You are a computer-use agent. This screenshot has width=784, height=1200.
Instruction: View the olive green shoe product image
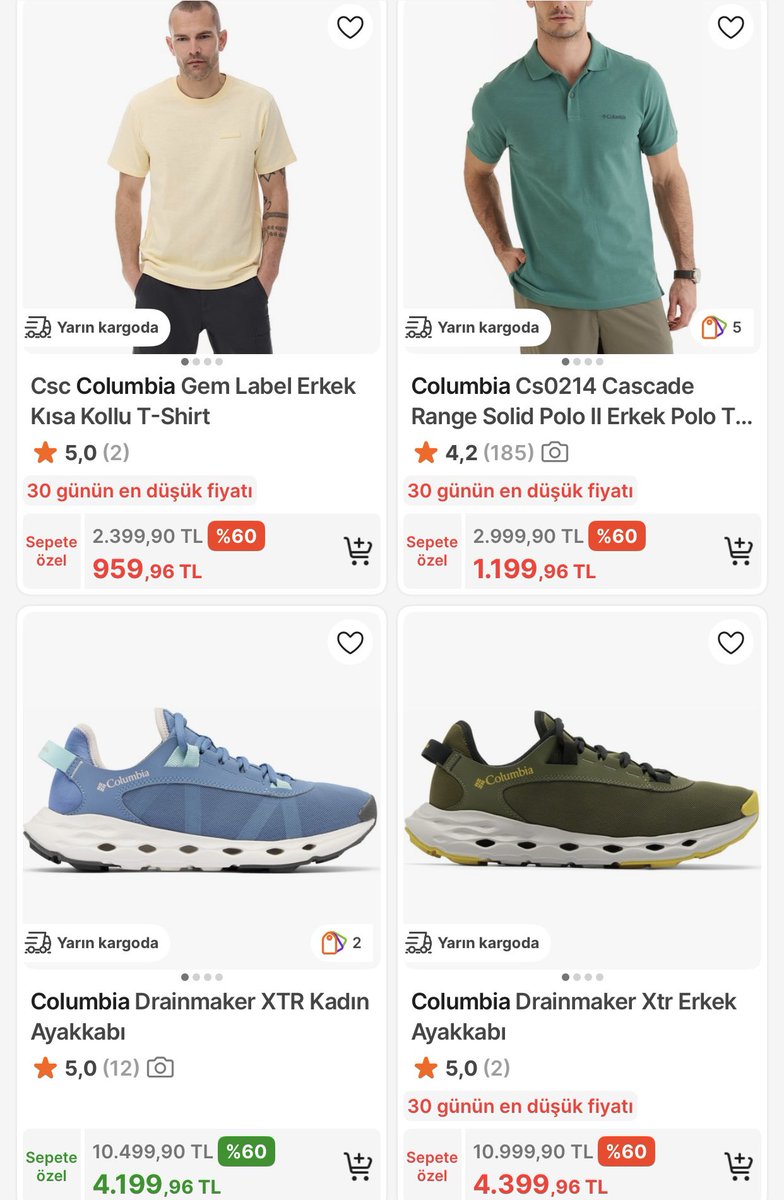(x=582, y=790)
